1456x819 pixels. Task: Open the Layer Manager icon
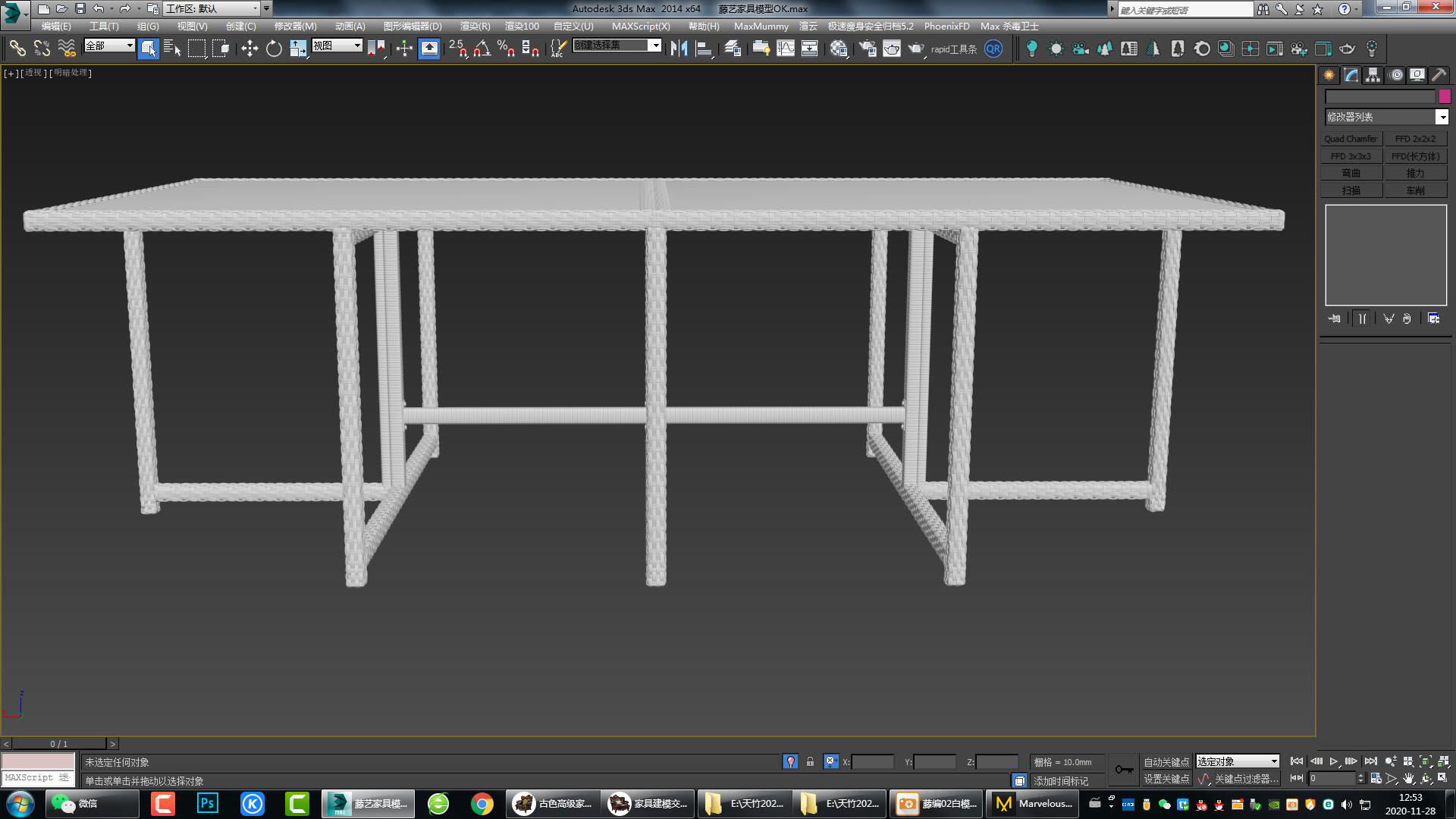(x=734, y=48)
